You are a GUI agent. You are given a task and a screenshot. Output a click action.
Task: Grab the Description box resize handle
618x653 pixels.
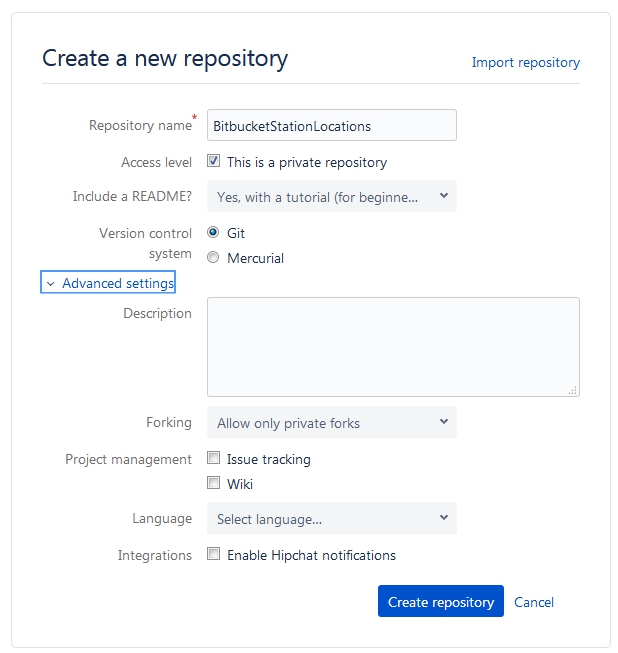573,391
